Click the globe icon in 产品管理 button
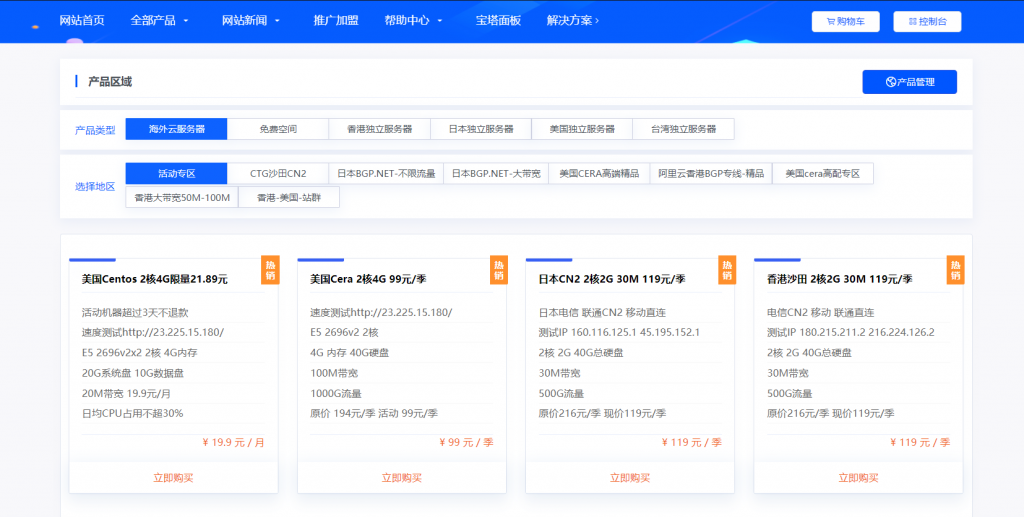 click(x=890, y=82)
